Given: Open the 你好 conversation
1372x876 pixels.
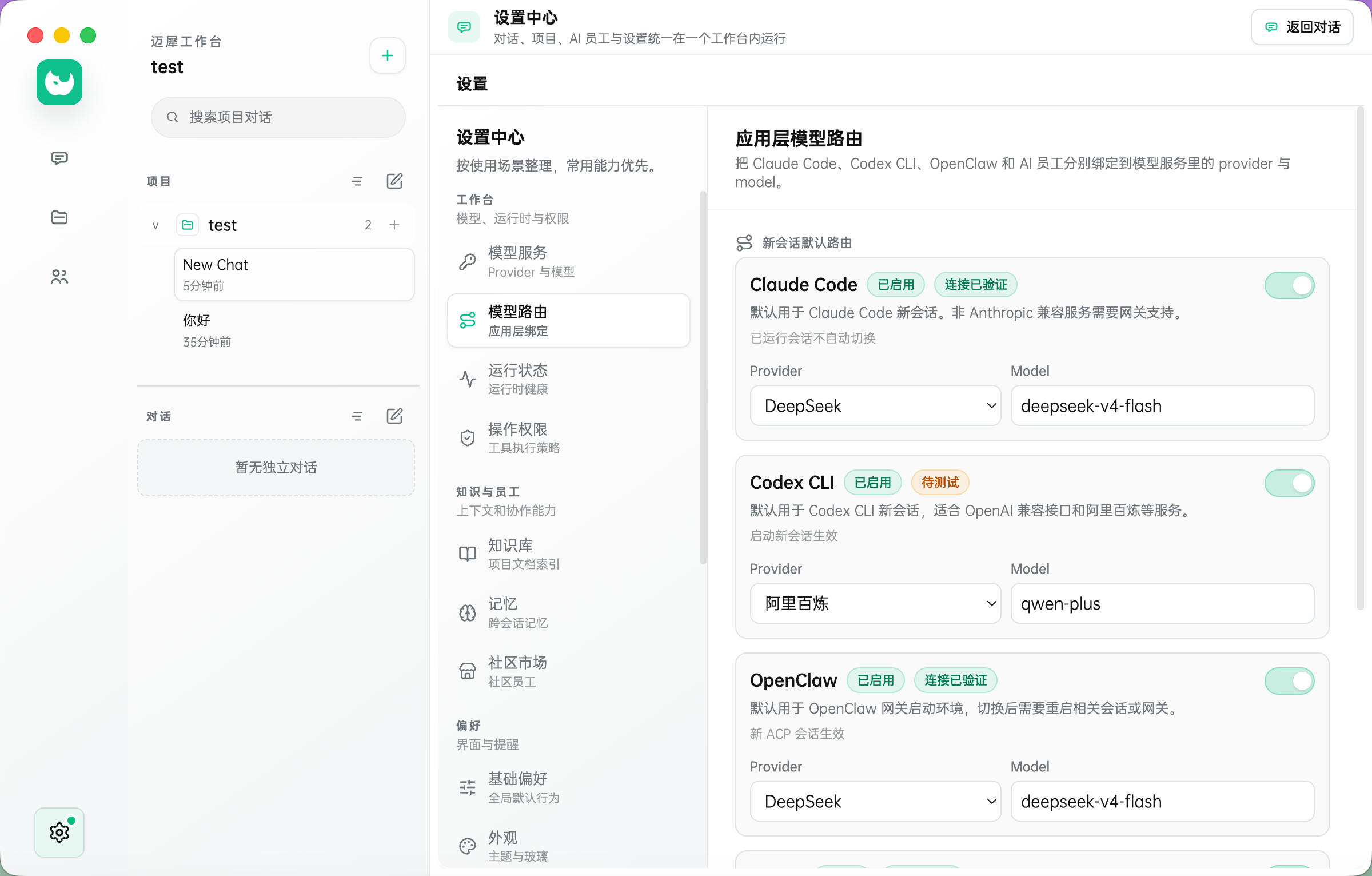Looking at the screenshot, I should 294,331.
